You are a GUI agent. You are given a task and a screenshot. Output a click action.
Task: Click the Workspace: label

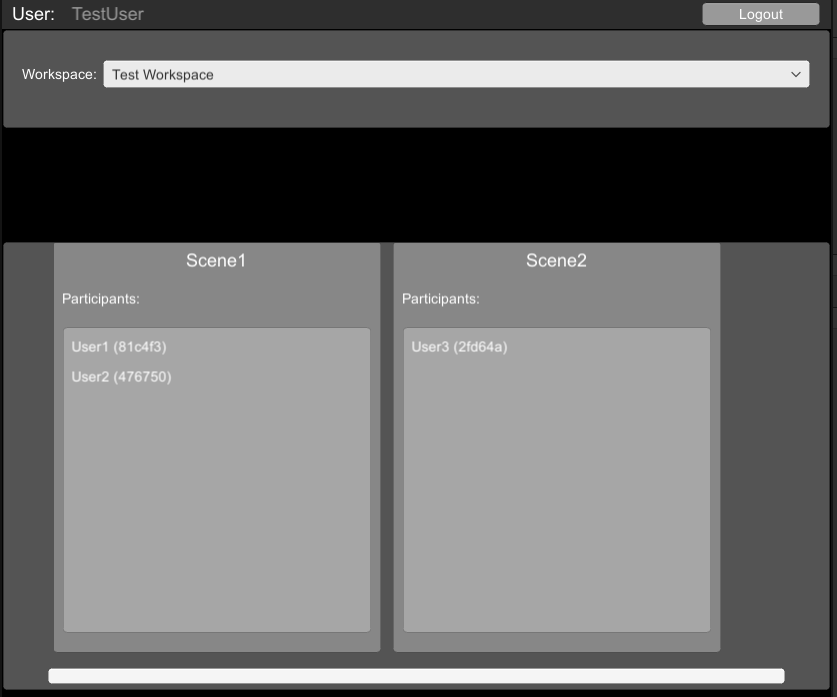pyautogui.click(x=59, y=74)
